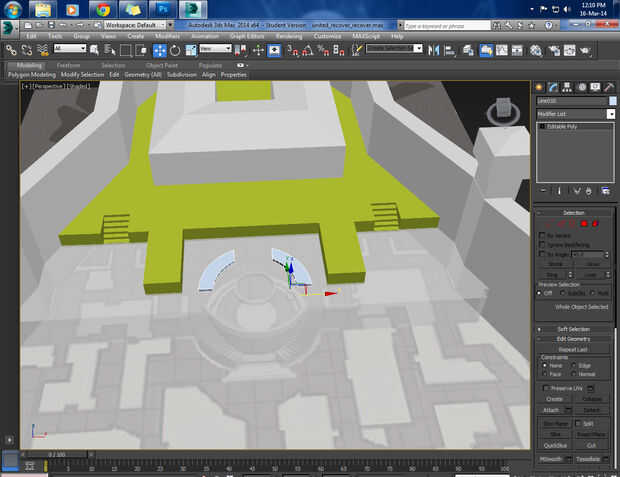Activate the Select and Move tool
This screenshot has width=620, height=477.
[x=159, y=49]
